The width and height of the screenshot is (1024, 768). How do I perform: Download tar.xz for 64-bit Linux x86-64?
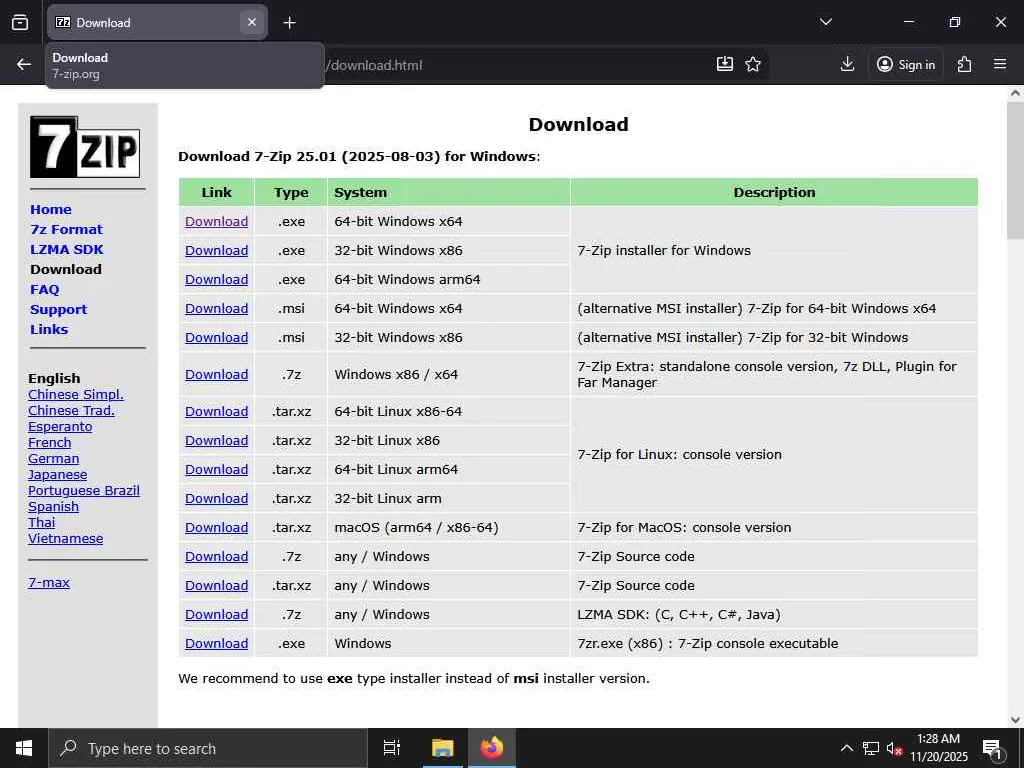click(216, 411)
